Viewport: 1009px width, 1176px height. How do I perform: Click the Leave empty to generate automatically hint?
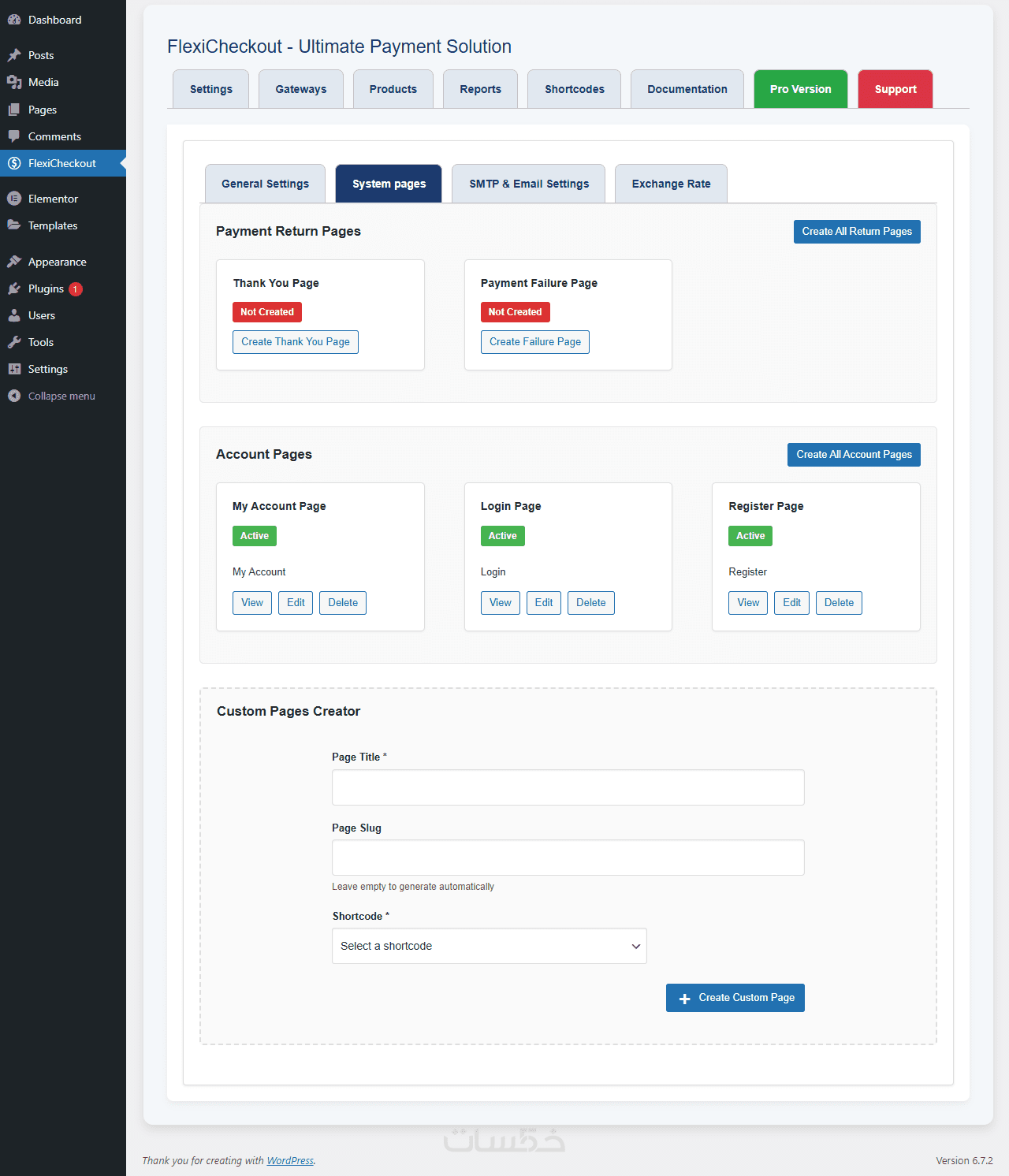pos(413,887)
